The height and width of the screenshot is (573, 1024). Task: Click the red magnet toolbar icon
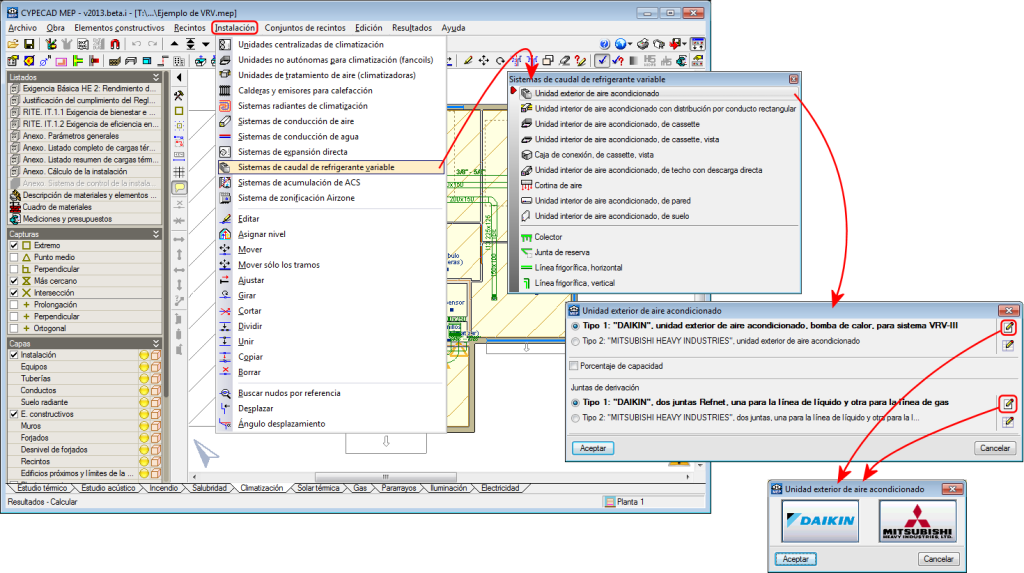pos(115,44)
